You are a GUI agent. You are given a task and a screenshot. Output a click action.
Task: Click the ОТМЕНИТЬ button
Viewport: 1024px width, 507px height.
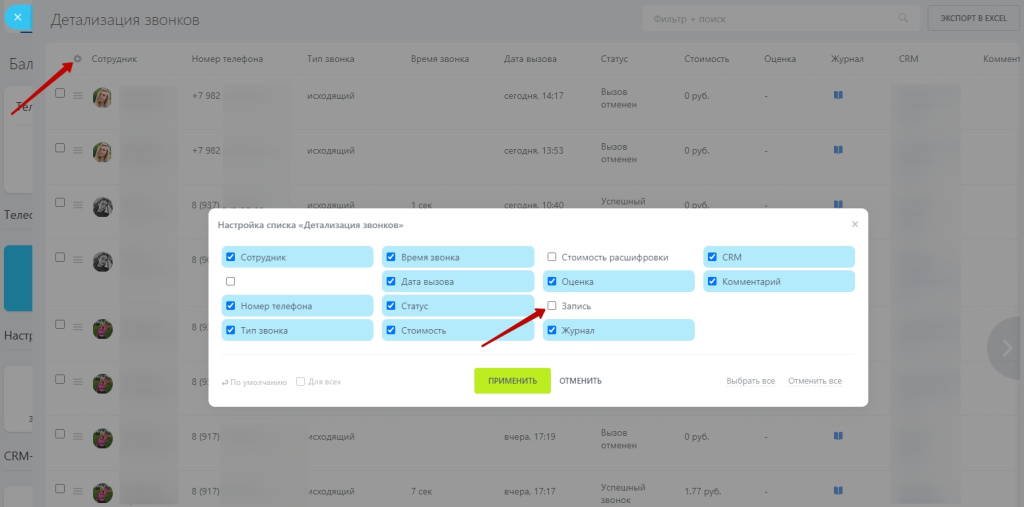(x=580, y=381)
